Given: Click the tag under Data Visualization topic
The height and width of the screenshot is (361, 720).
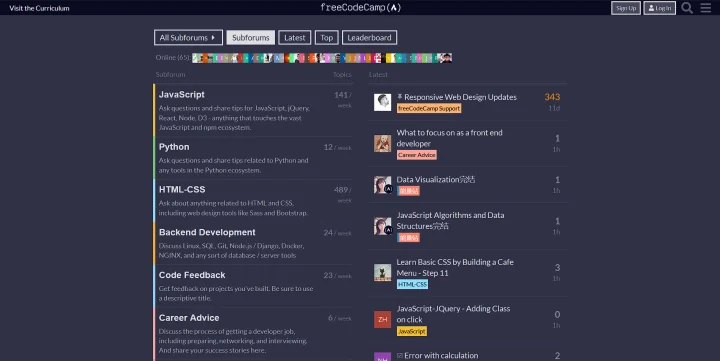Looking at the screenshot, I should [408, 191].
